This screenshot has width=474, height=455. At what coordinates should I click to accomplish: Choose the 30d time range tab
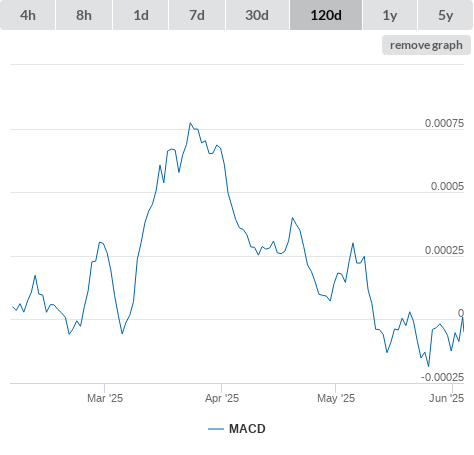257,15
